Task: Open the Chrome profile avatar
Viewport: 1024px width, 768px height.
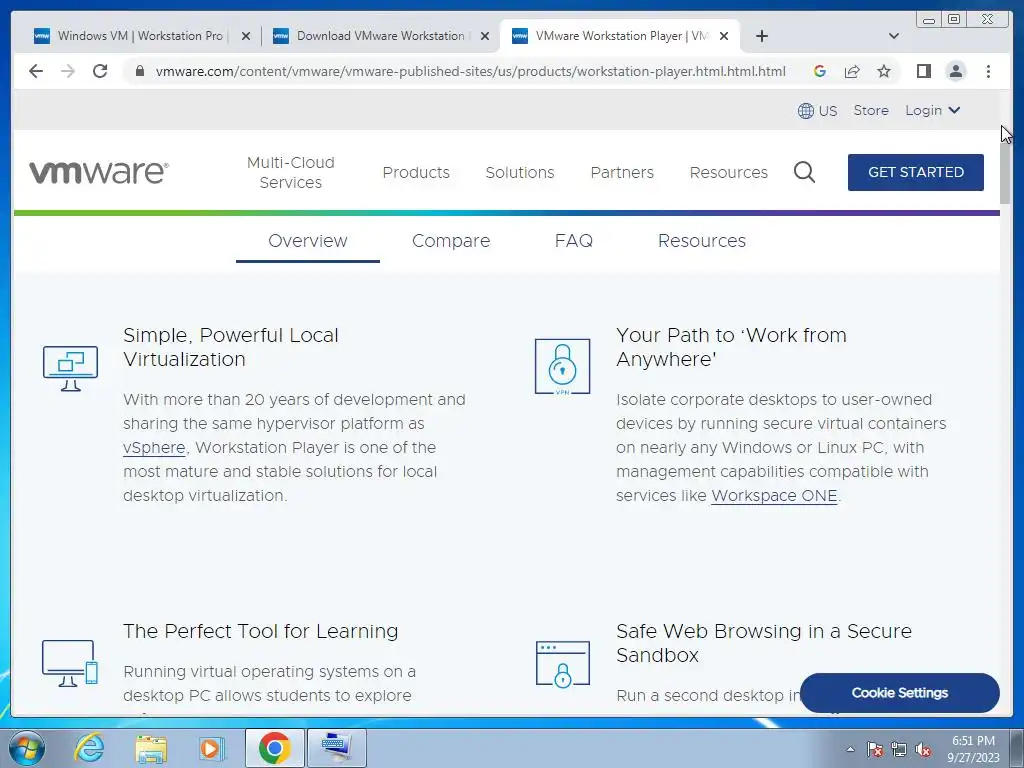Action: 956,71
